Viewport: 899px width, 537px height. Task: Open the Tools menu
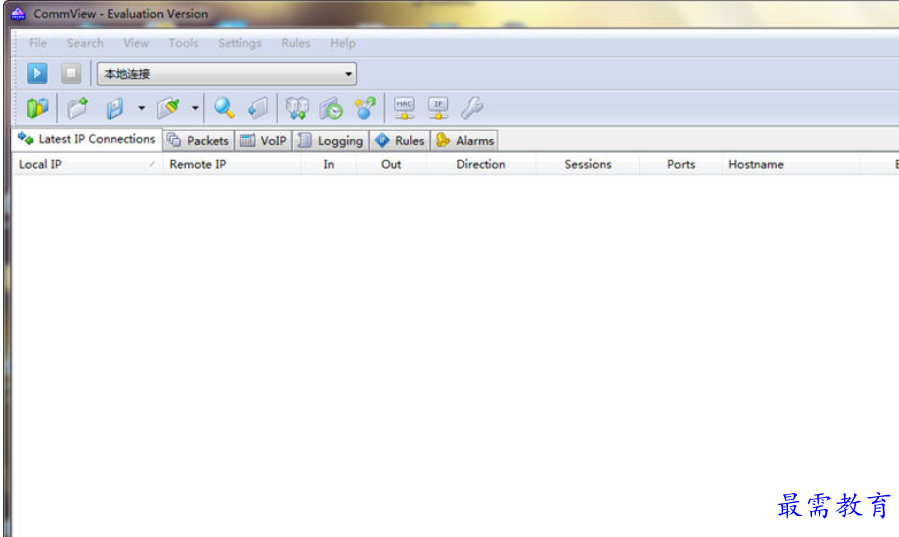click(x=183, y=43)
